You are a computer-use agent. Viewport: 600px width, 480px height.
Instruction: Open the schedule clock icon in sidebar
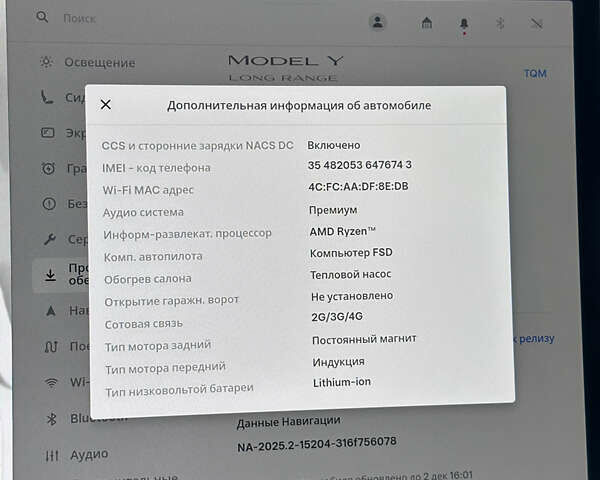[48, 168]
